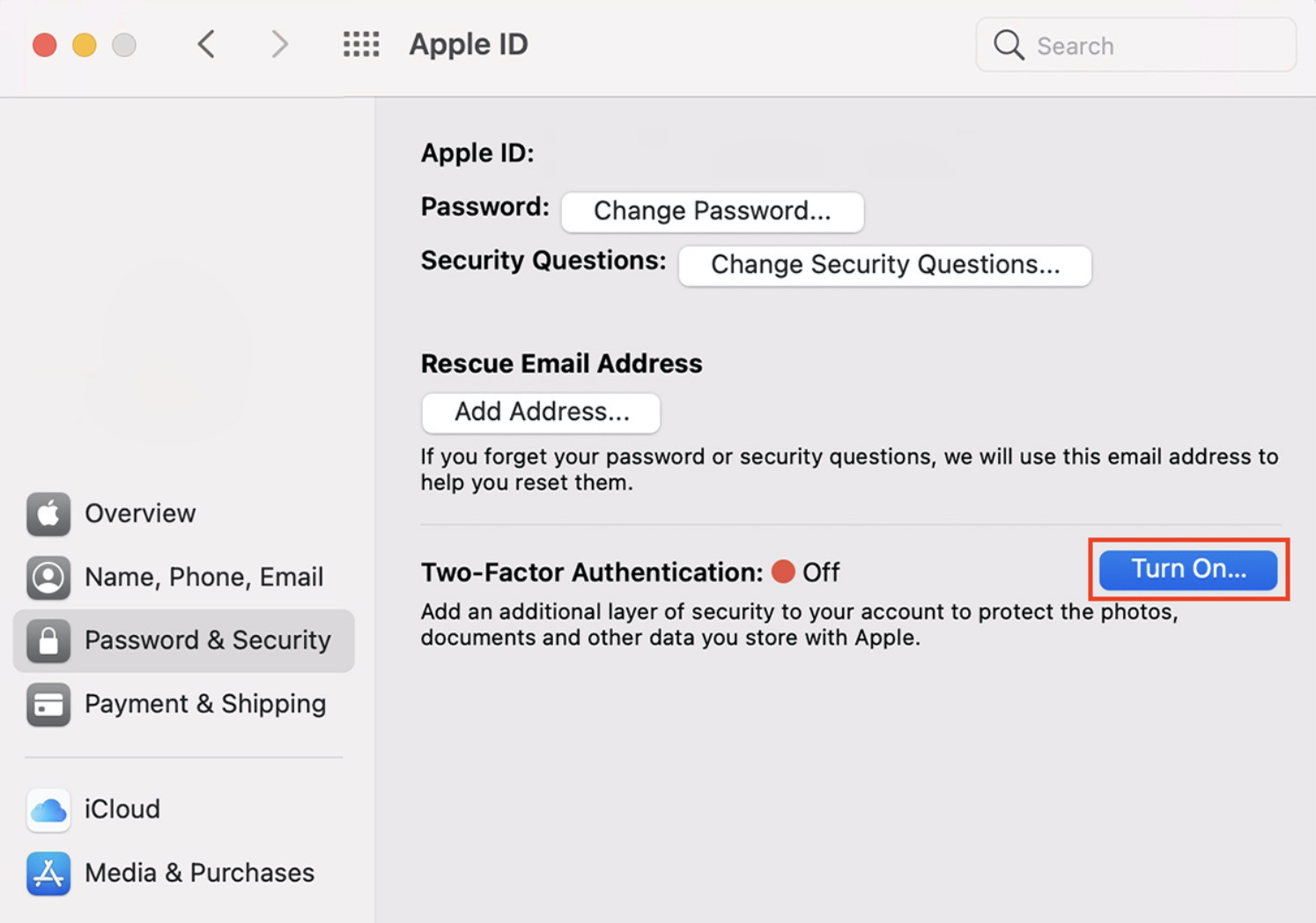Click Change Security Questions button
Viewport: 1316px width, 923px height.
pos(885,265)
